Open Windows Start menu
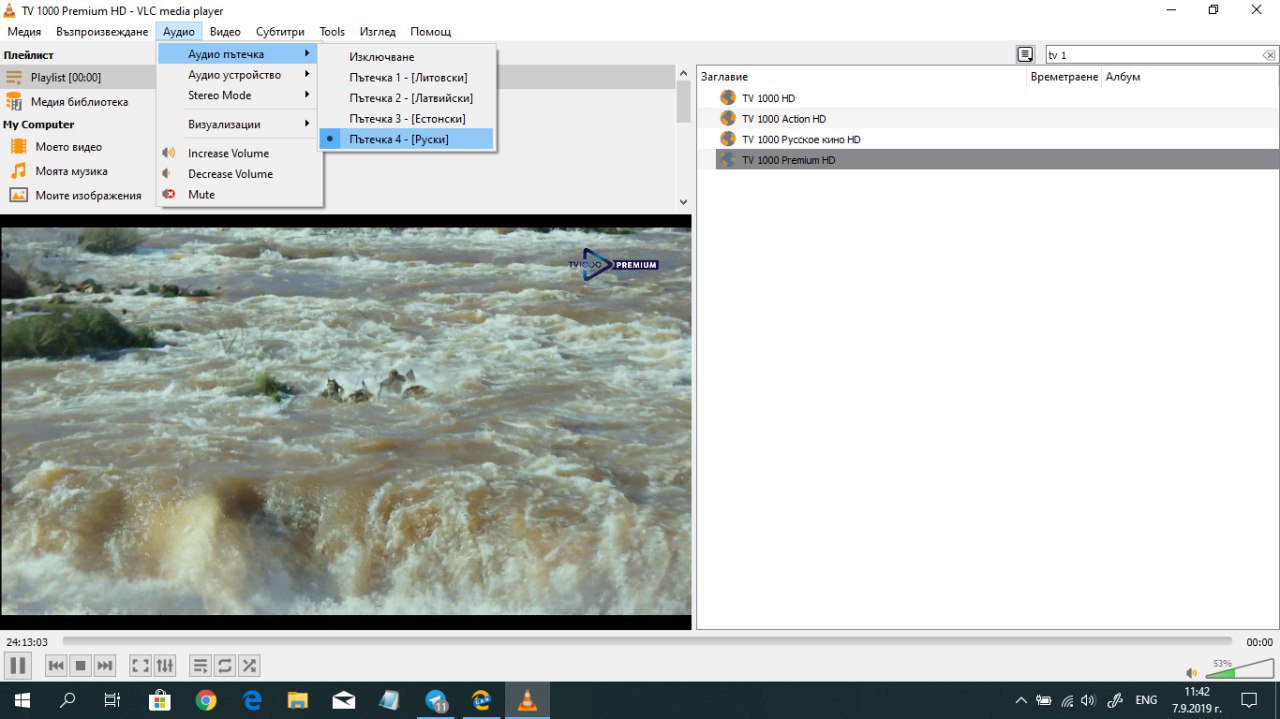 coord(20,700)
